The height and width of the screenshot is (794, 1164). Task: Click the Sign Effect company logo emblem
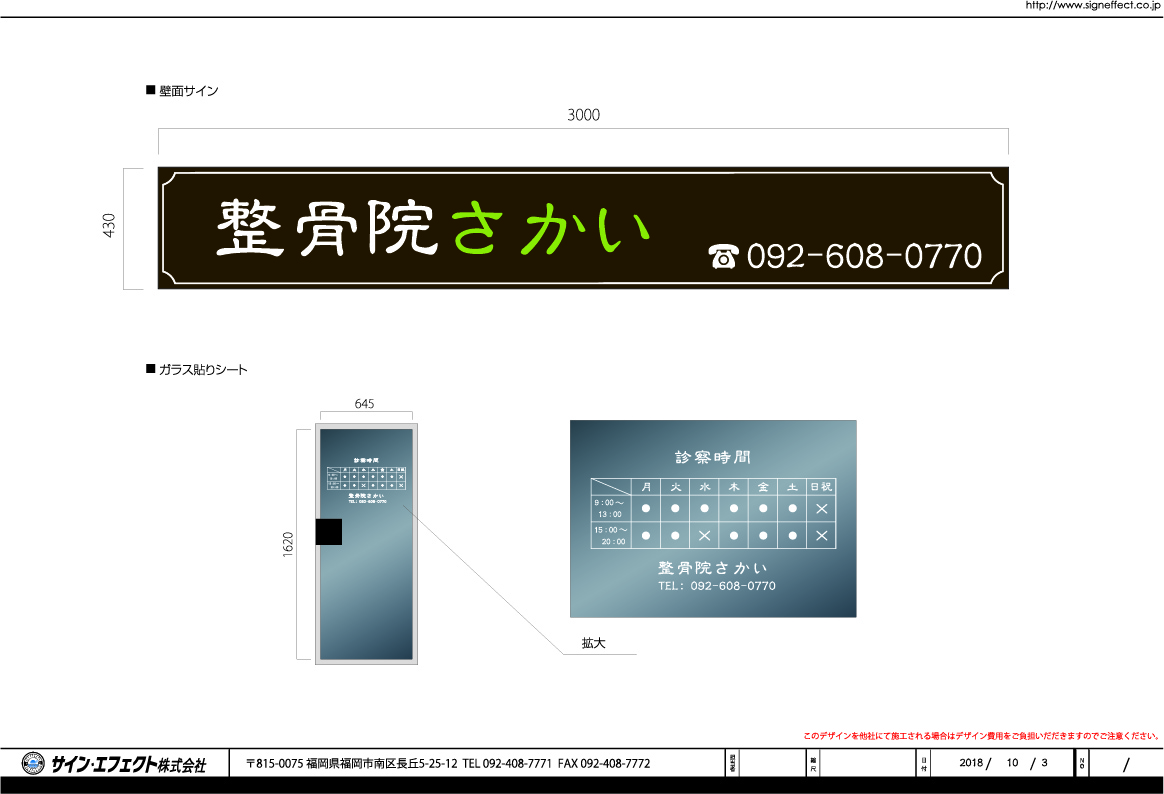[33, 763]
